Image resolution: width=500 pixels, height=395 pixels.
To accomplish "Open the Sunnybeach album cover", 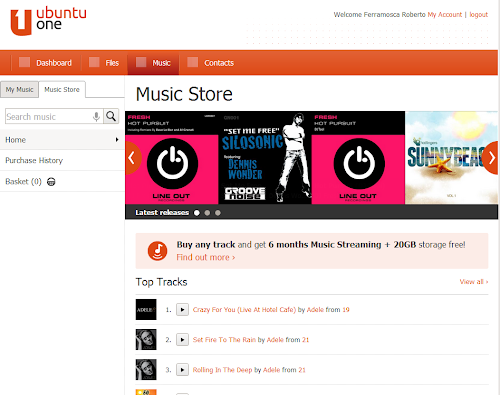I will [x=451, y=158].
